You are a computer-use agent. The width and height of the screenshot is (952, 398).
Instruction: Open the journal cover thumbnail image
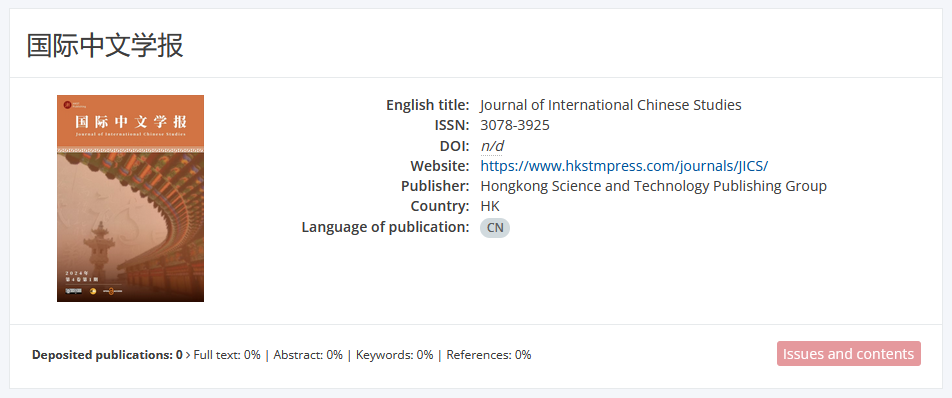131,198
